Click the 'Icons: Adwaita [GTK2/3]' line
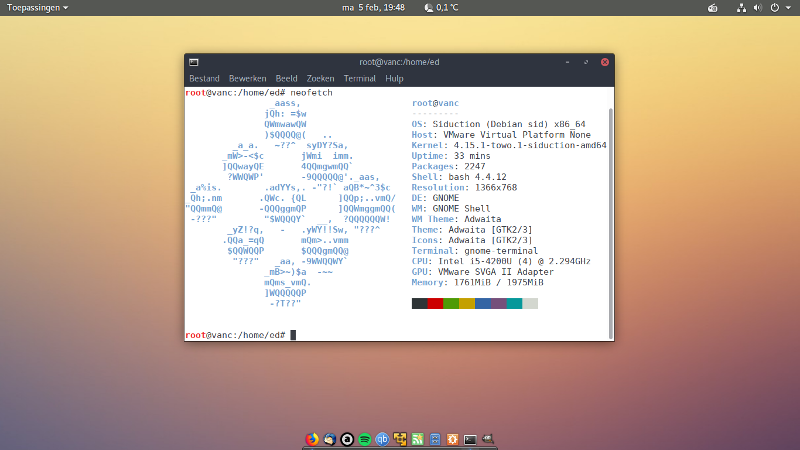800x450 pixels. (x=472, y=240)
